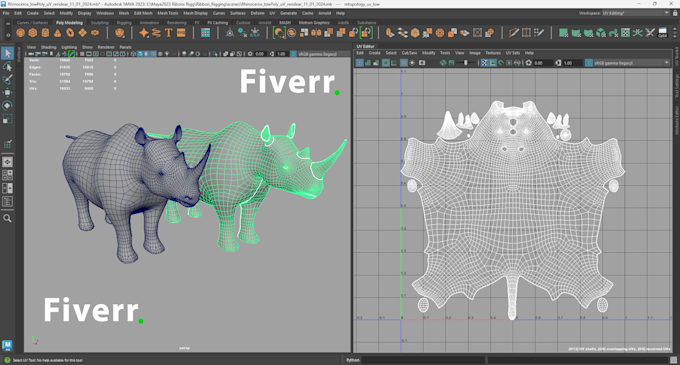Open the Renderer menu in viewport panel
Viewport: 680px width, 365px height.
point(106,47)
